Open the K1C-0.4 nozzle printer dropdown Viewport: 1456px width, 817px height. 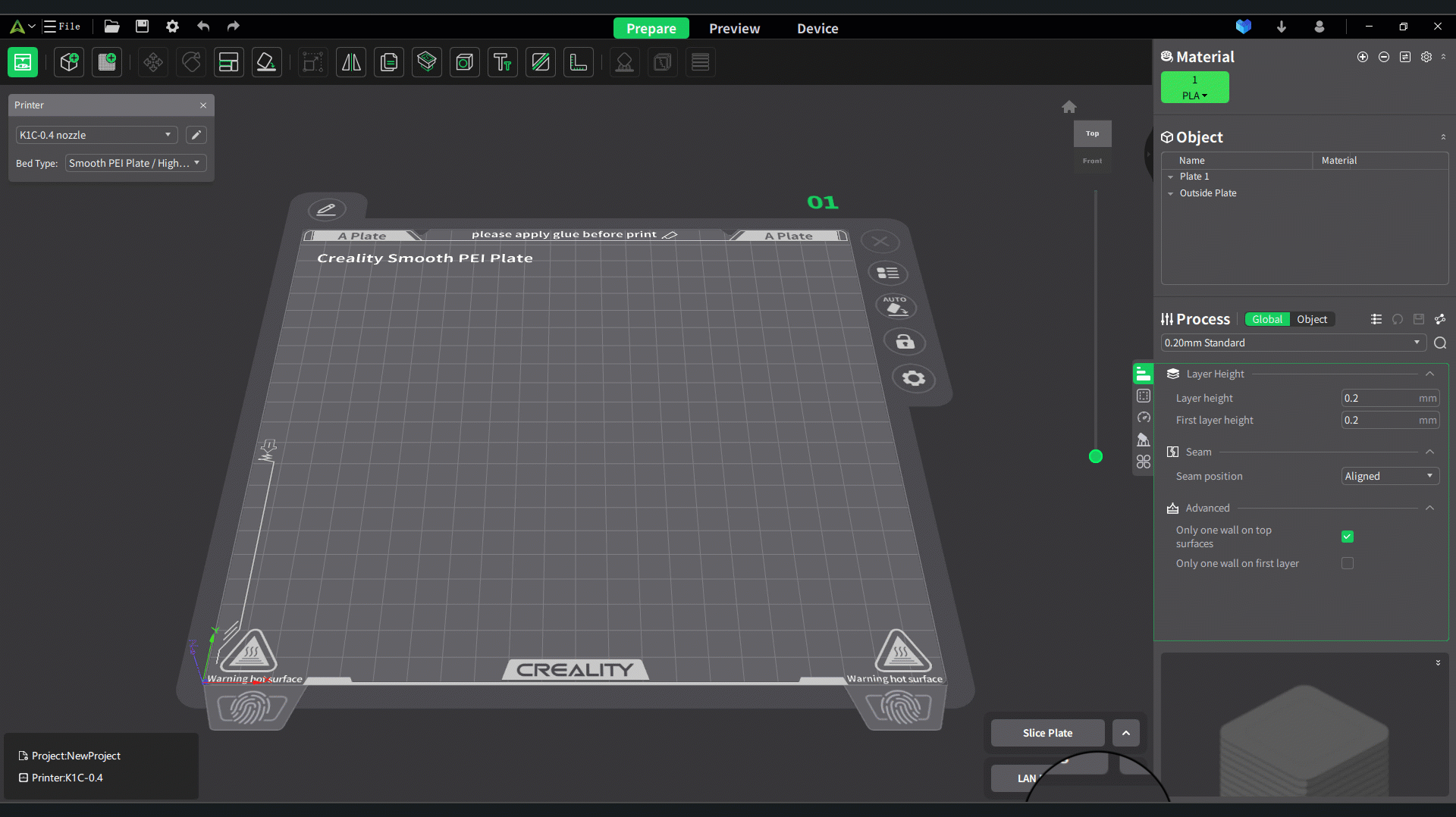click(96, 135)
